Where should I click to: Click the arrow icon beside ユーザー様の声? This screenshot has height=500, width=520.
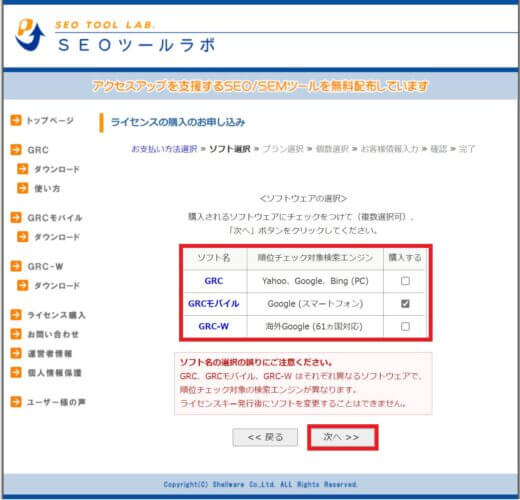(x=16, y=402)
